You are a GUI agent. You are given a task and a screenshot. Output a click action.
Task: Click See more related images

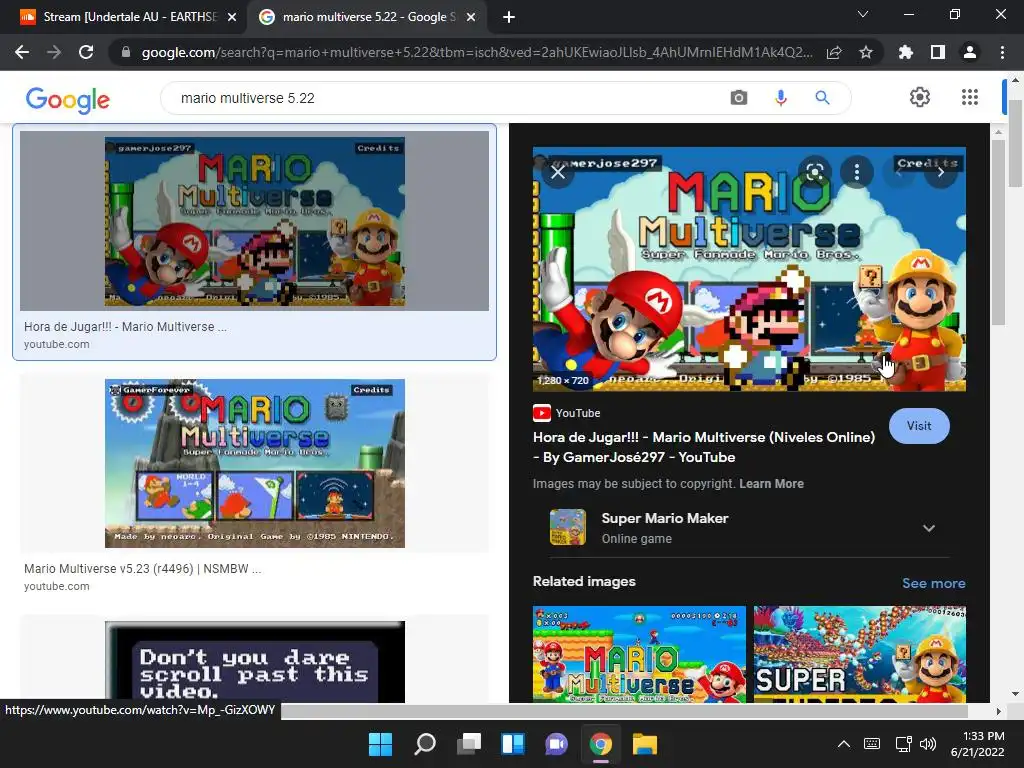click(933, 583)
